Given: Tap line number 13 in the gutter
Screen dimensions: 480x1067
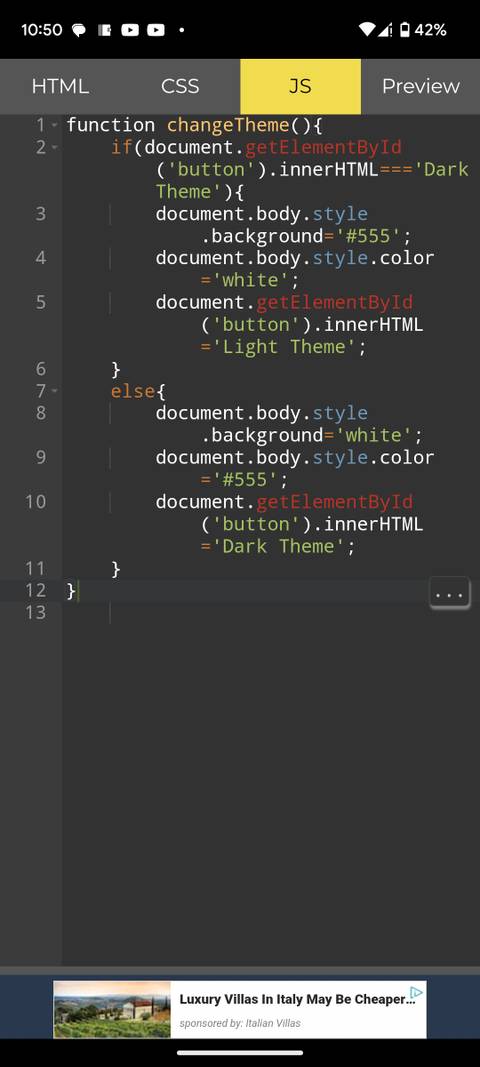Looking at the screenshot, I should pos(35,612).
